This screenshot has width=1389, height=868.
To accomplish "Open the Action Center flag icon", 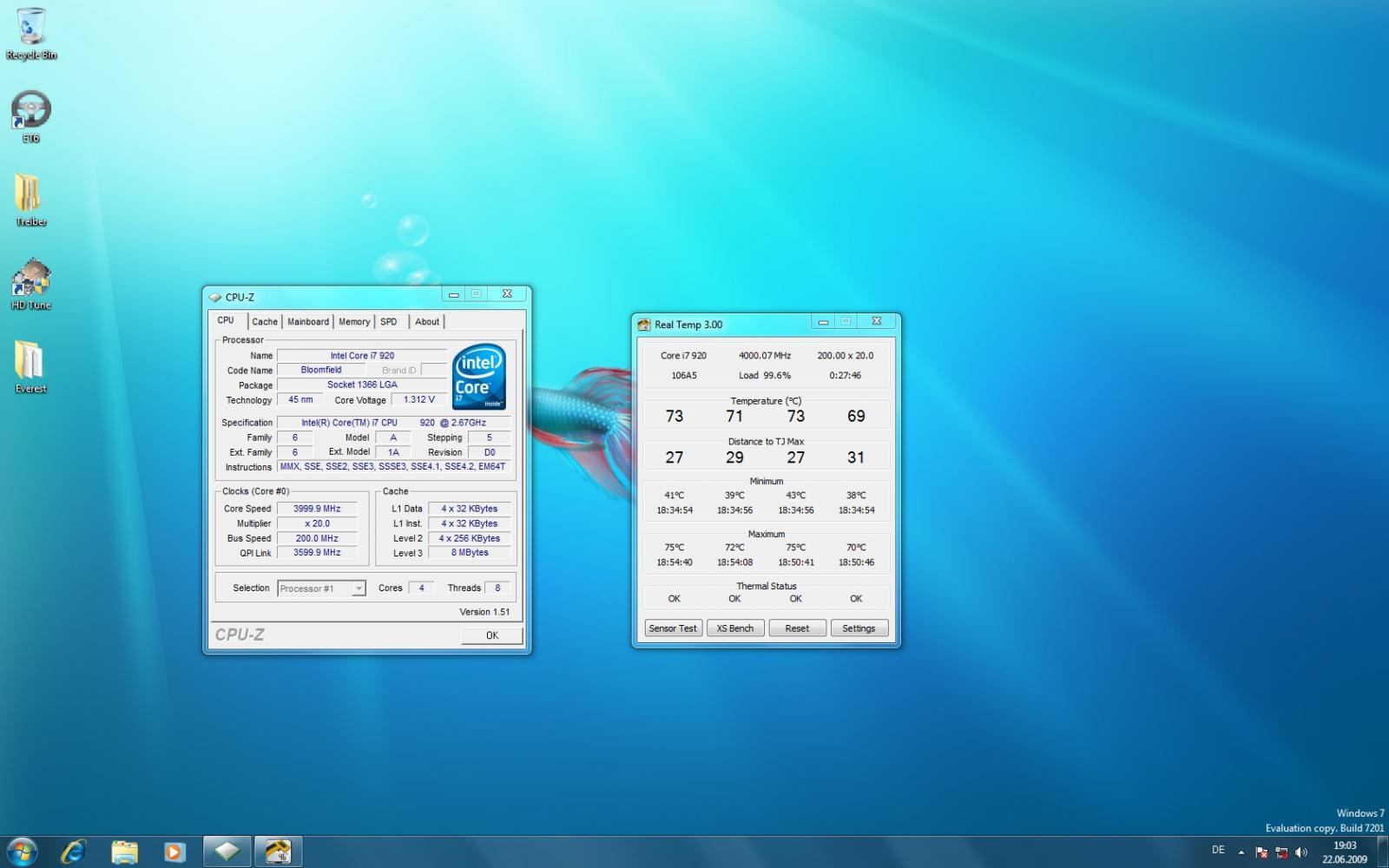I will coord(1261,852).
